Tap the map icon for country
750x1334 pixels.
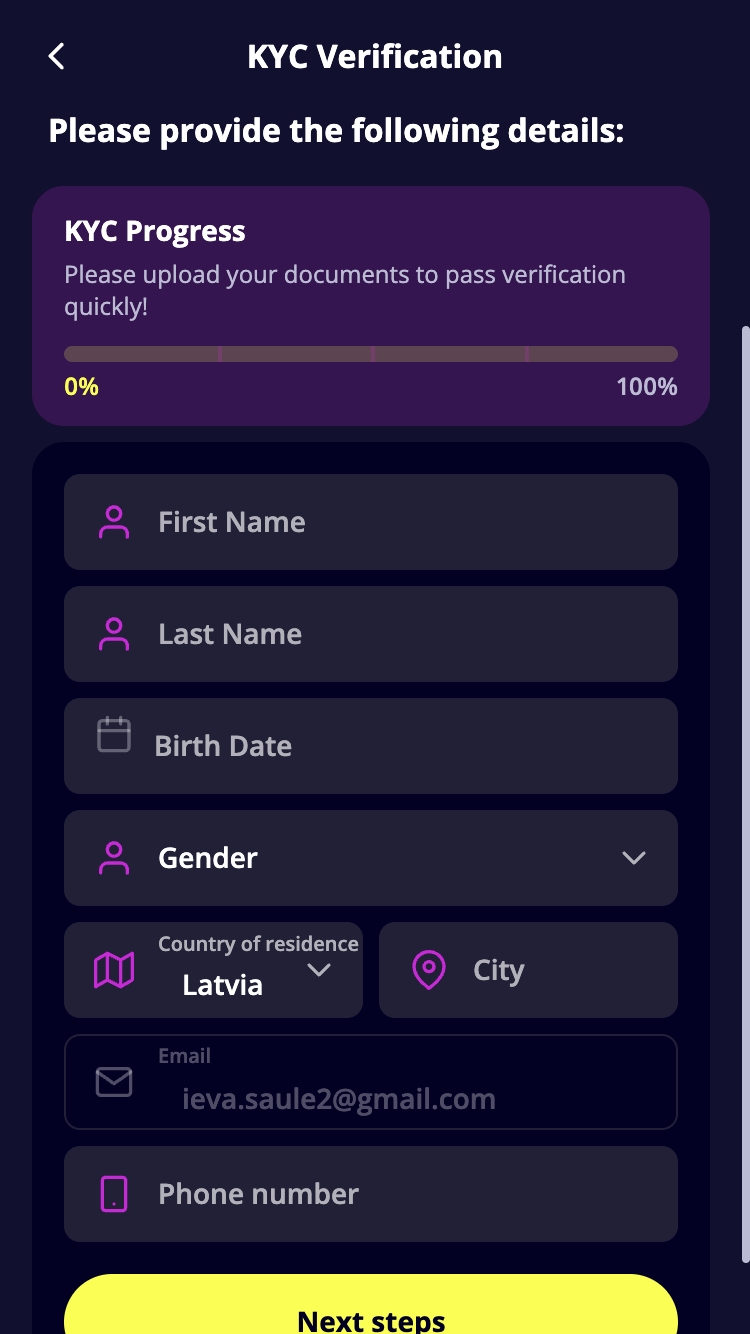tap(114, 970)
